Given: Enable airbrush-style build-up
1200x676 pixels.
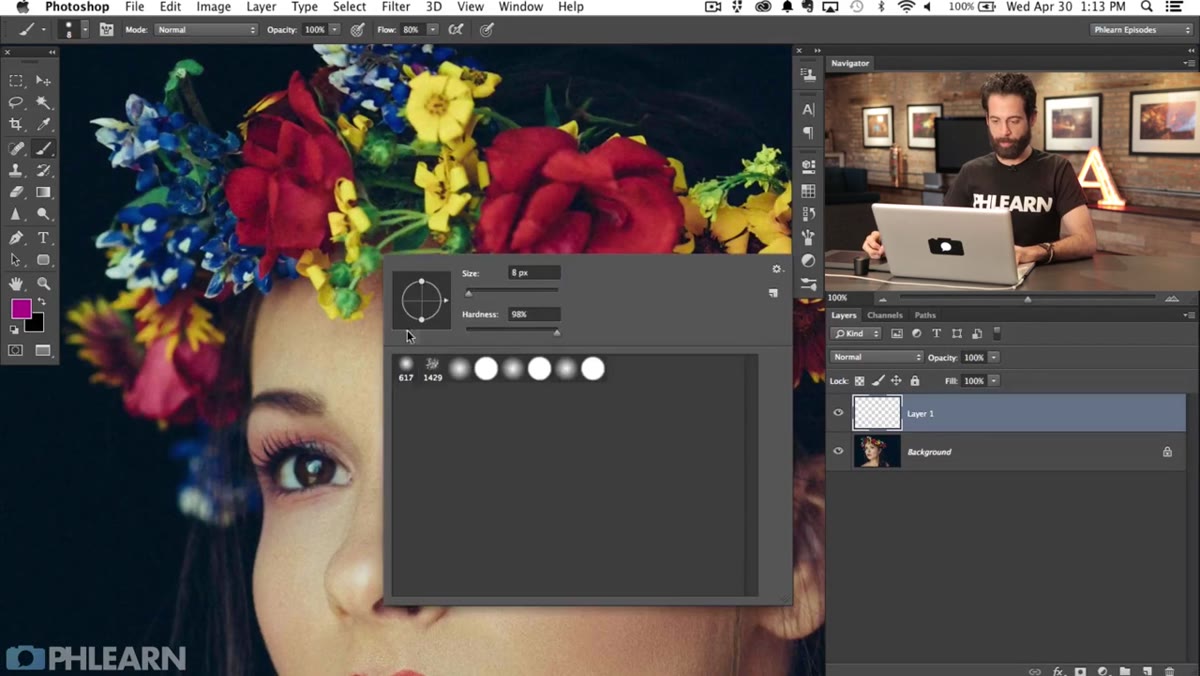Looking at the screenshot, I should pyautogui.click(x=456, y=30).
